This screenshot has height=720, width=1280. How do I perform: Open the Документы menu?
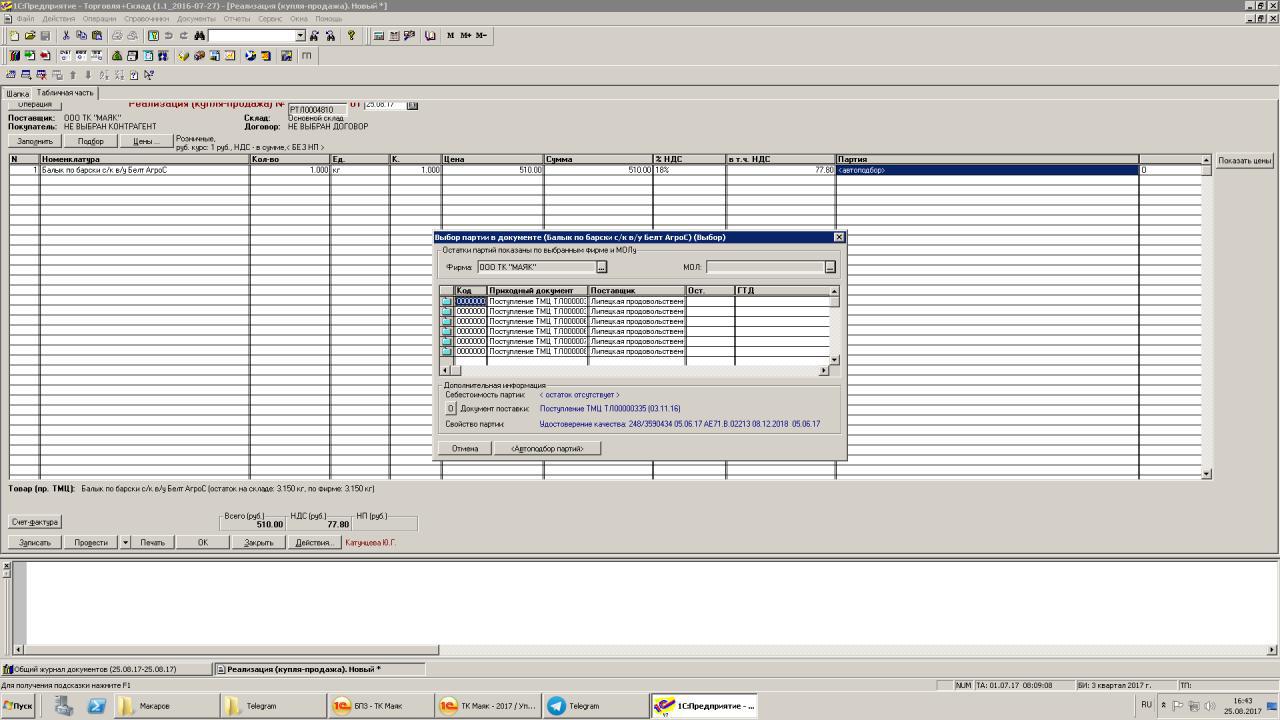click(196, 19)
